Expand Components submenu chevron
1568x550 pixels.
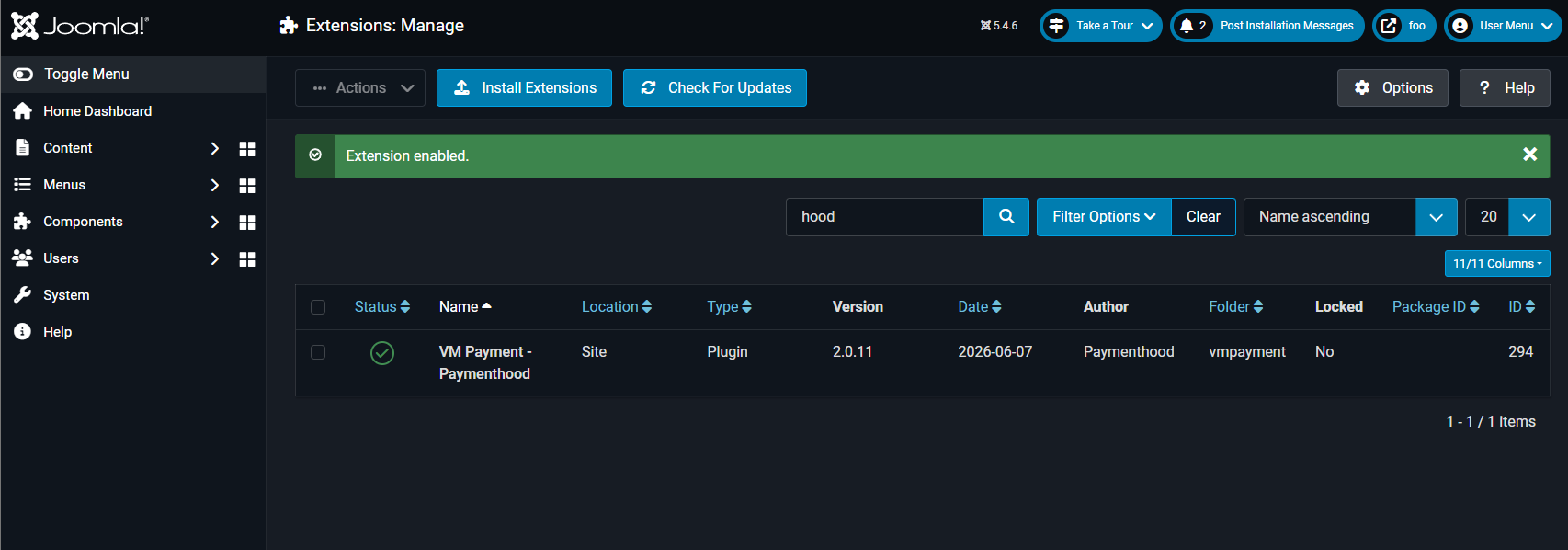214,222
